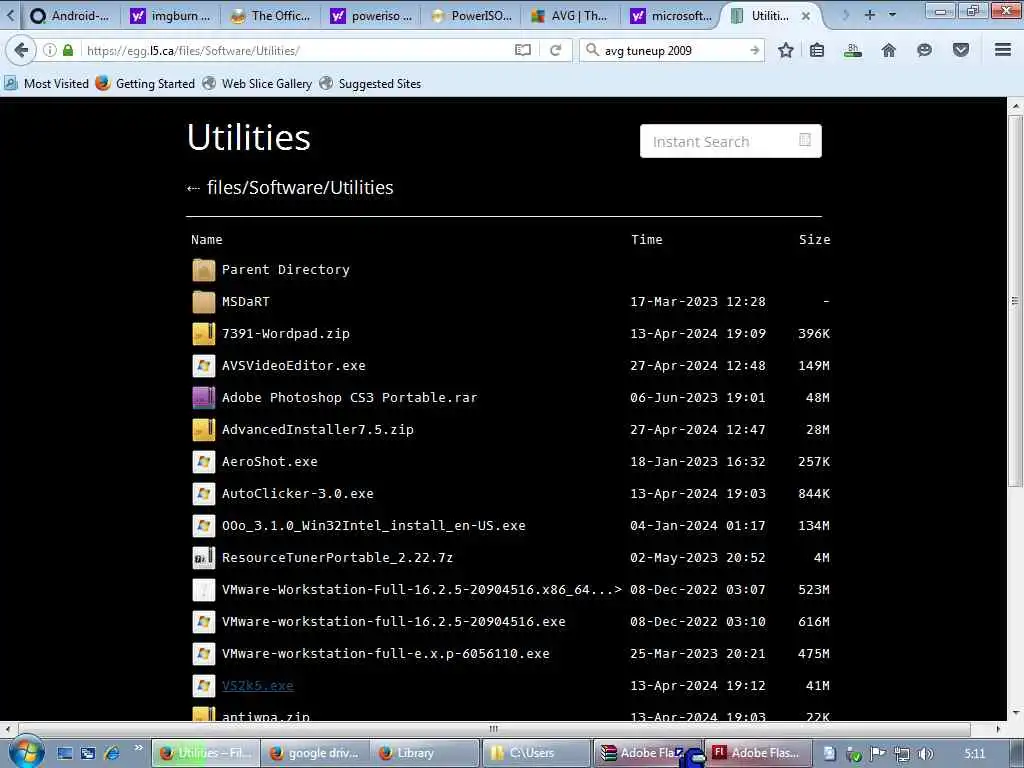The width and height of the screenshot is (1024, 768).
Task: Click the AVSVideoEditor.exe file icon
Action: [204, 366]
